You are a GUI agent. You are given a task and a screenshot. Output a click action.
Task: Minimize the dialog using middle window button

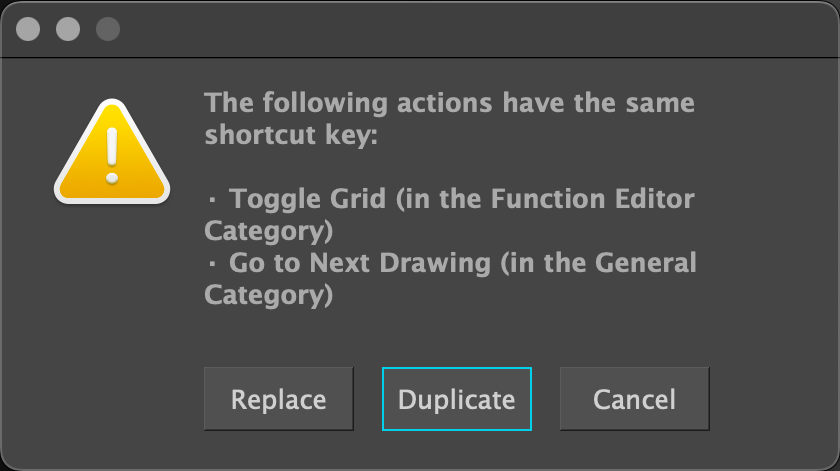click(68, 29)
